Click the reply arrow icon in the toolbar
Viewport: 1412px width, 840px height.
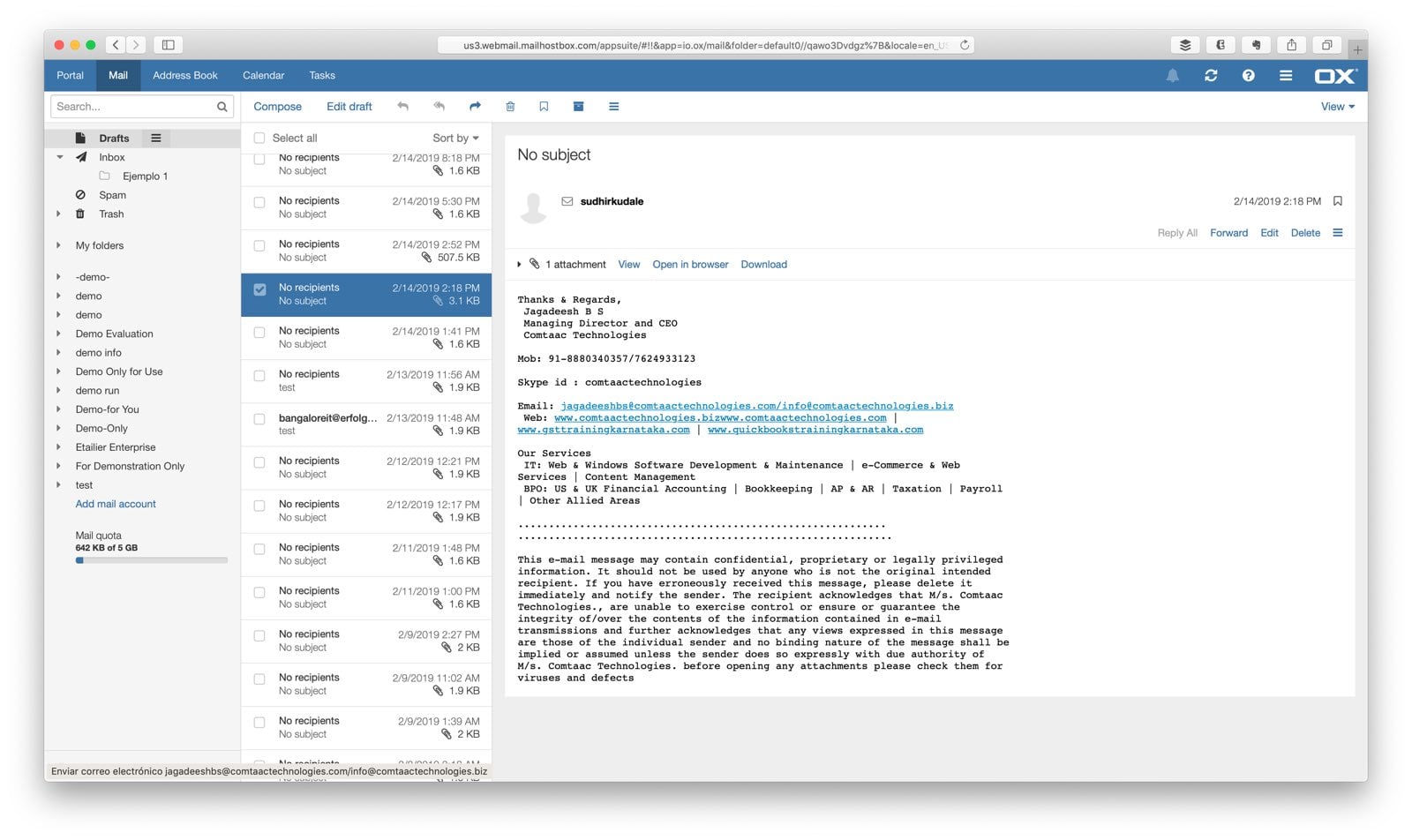[403, 107]
